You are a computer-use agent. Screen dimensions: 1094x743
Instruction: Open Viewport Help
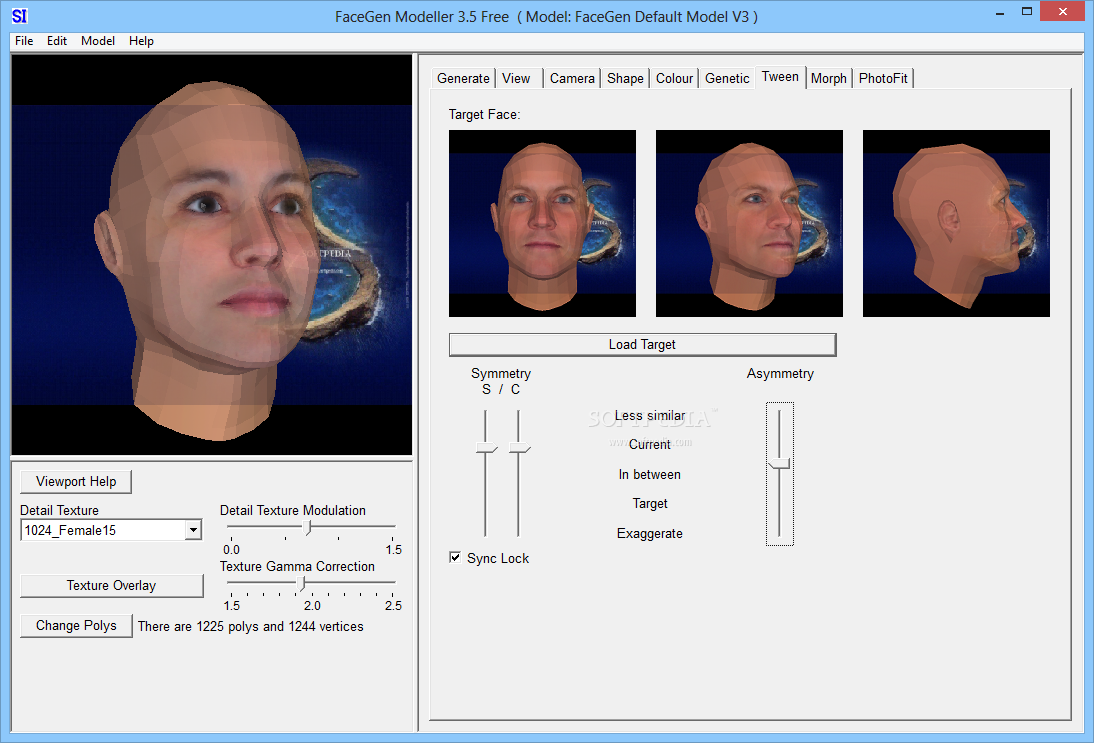click(76, 481)
